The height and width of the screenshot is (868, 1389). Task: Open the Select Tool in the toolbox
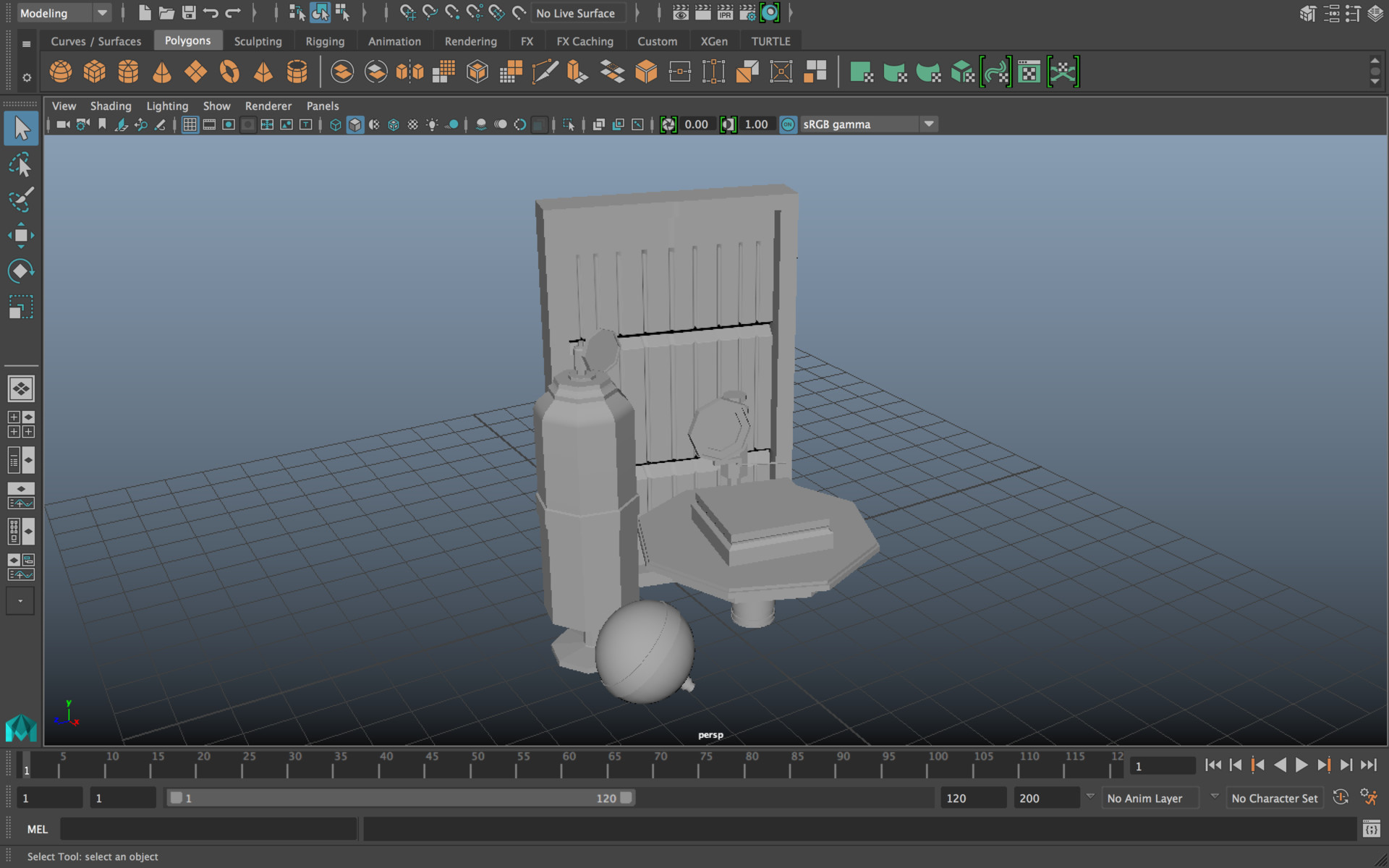21,128
